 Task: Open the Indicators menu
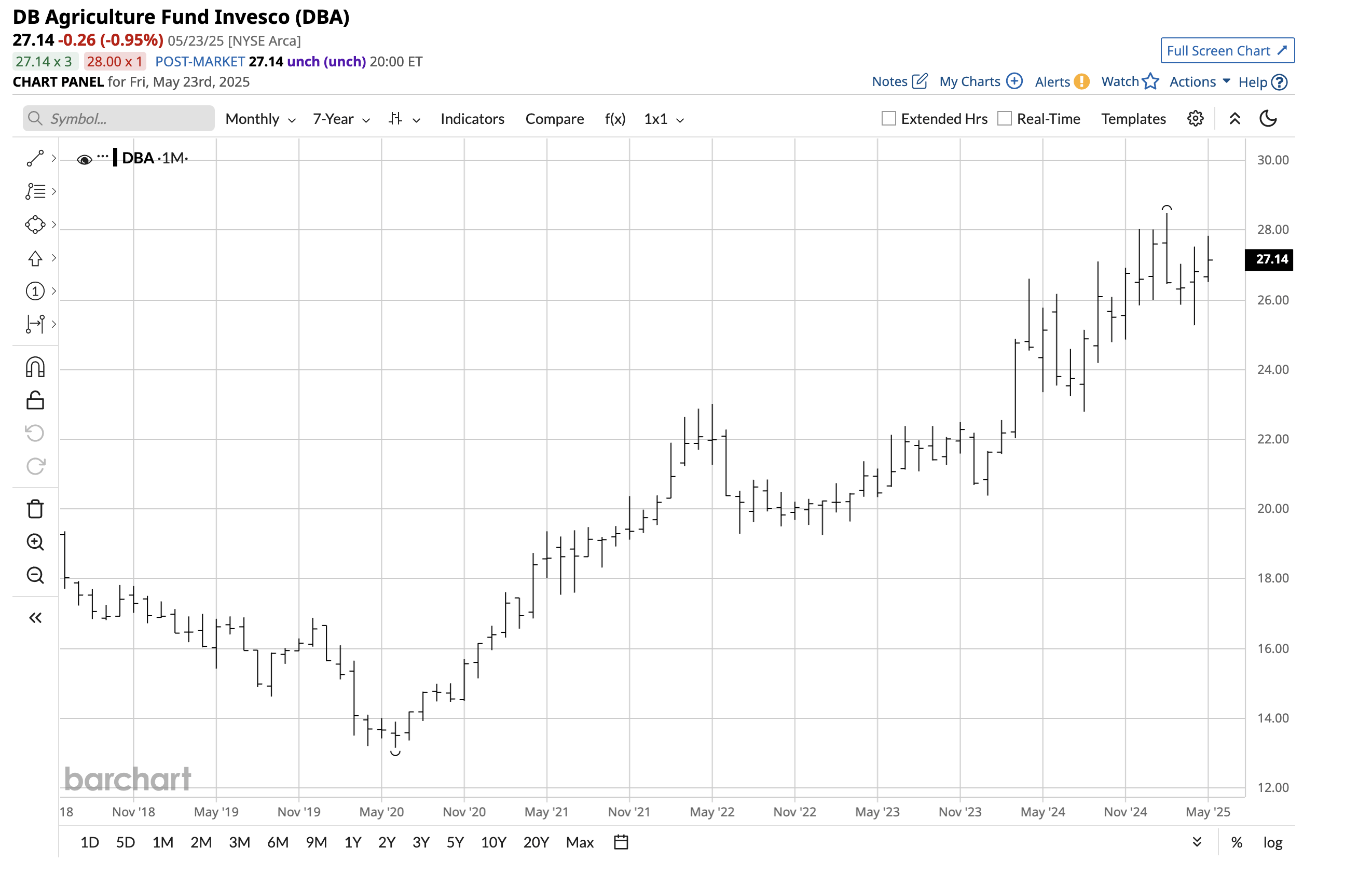[472, 119]
